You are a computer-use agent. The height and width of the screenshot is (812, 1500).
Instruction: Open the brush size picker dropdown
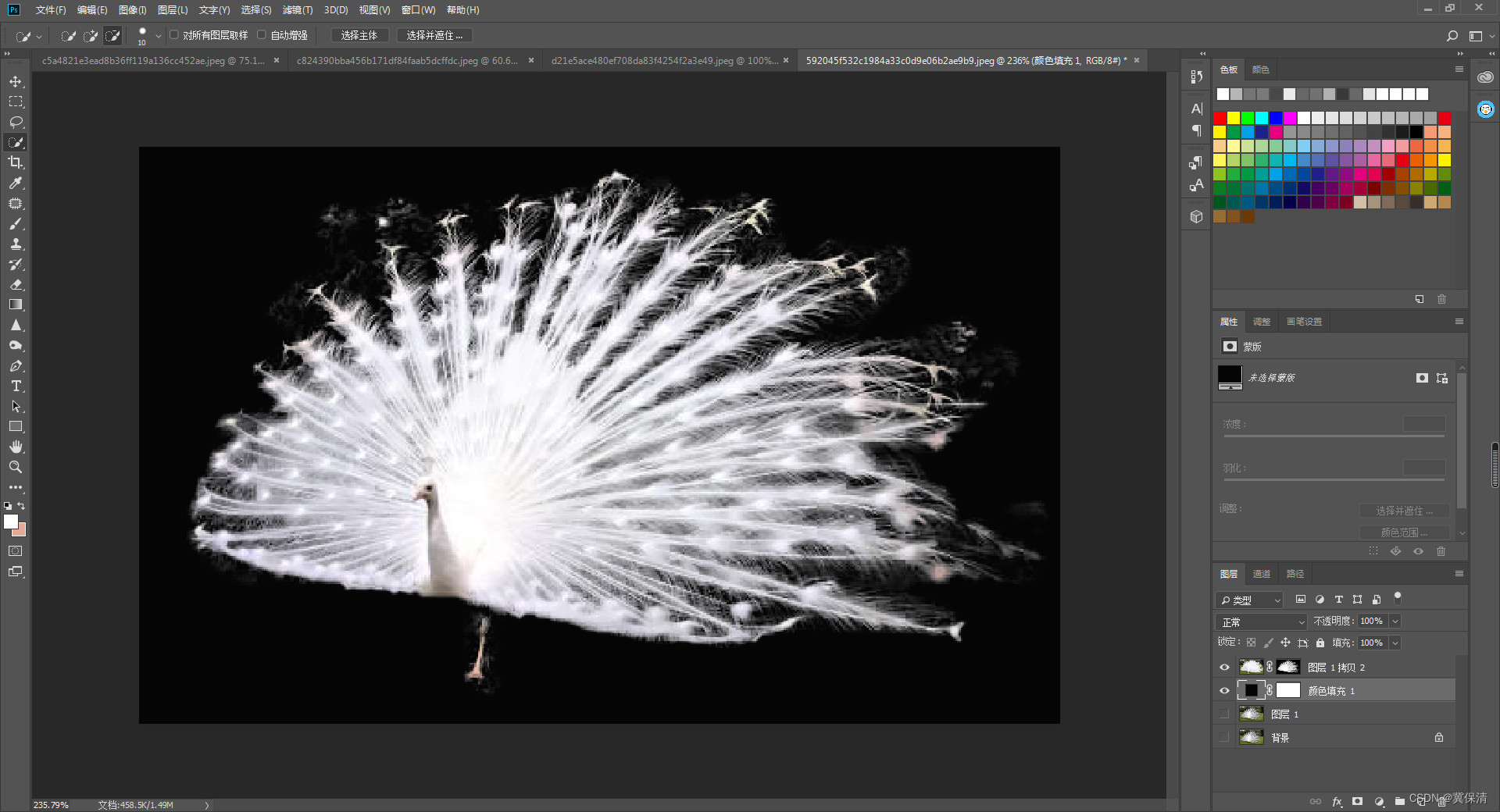[x=159, y=36]
